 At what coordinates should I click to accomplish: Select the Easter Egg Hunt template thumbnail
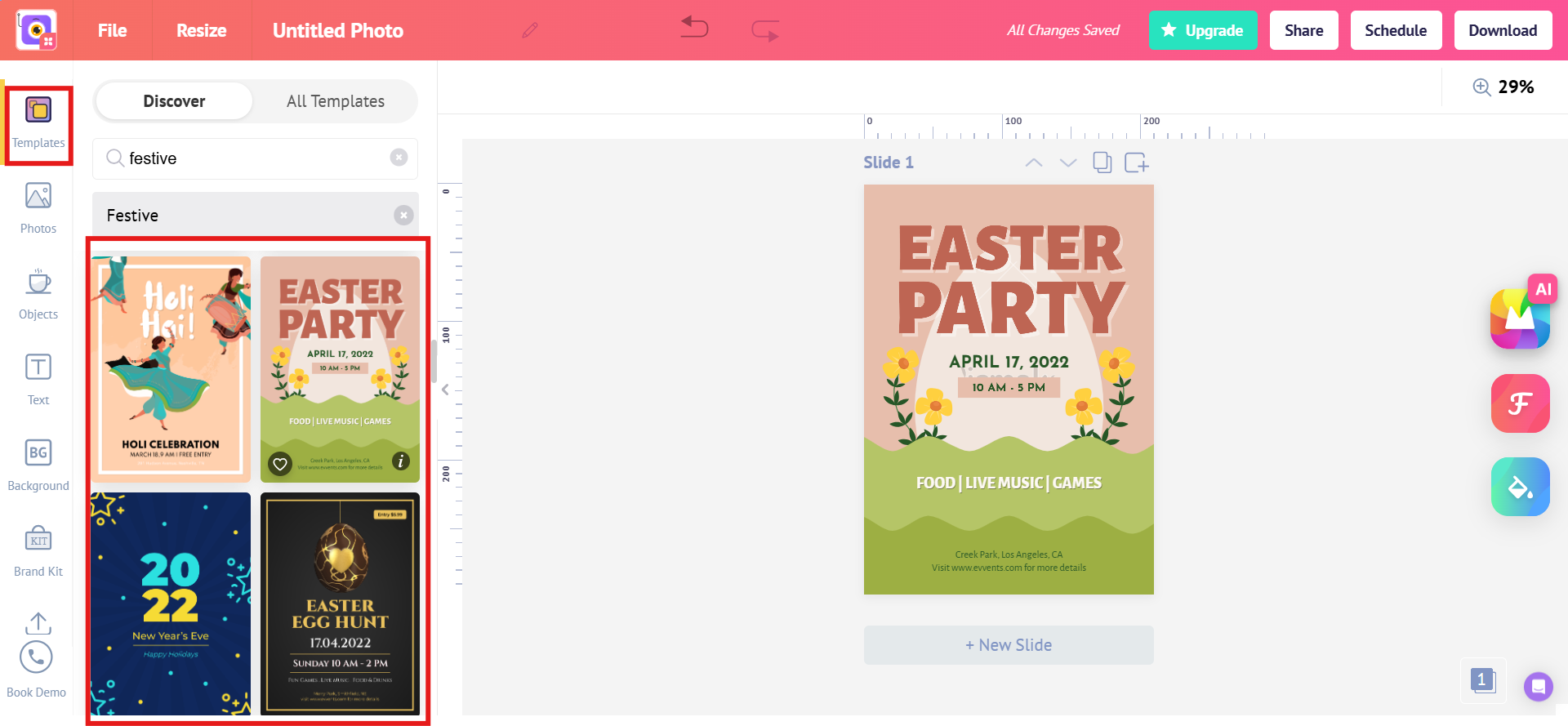tap(340, 604)
